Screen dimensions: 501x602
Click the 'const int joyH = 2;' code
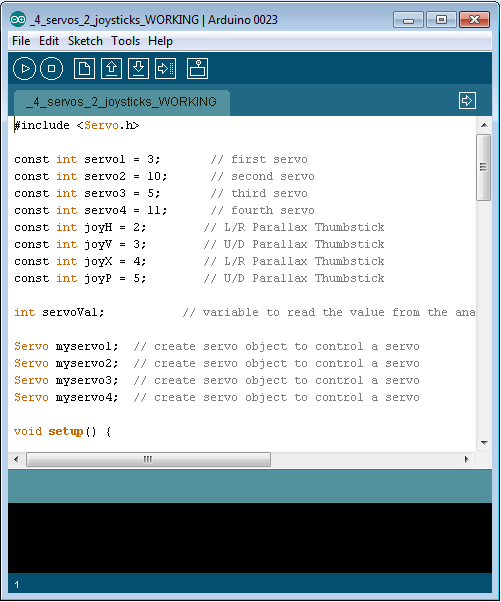80,227
